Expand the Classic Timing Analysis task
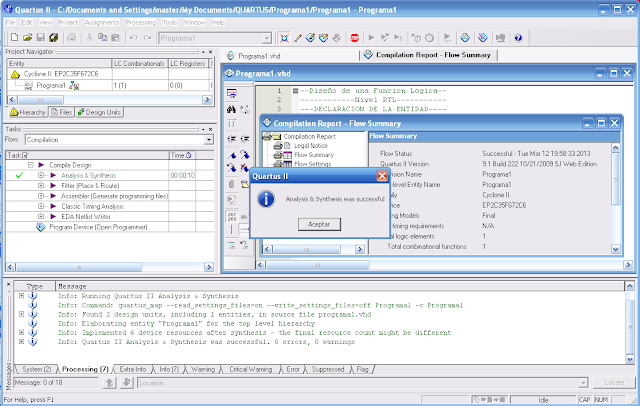Image resolution: width=640 pixels, height=406 pixels. tap(41, 206)
